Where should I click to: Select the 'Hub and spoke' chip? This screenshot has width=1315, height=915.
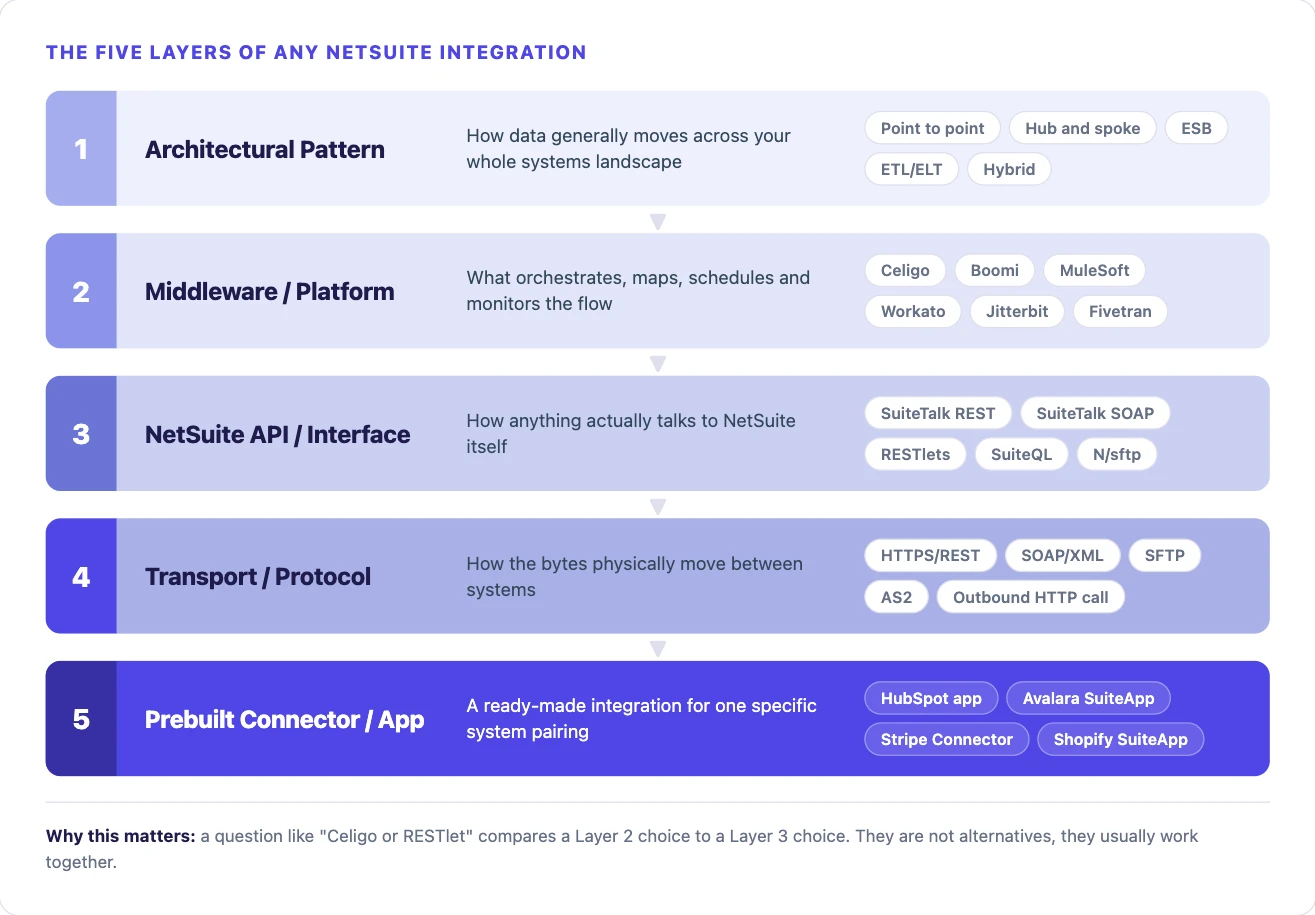click(x=1082, y=128)
